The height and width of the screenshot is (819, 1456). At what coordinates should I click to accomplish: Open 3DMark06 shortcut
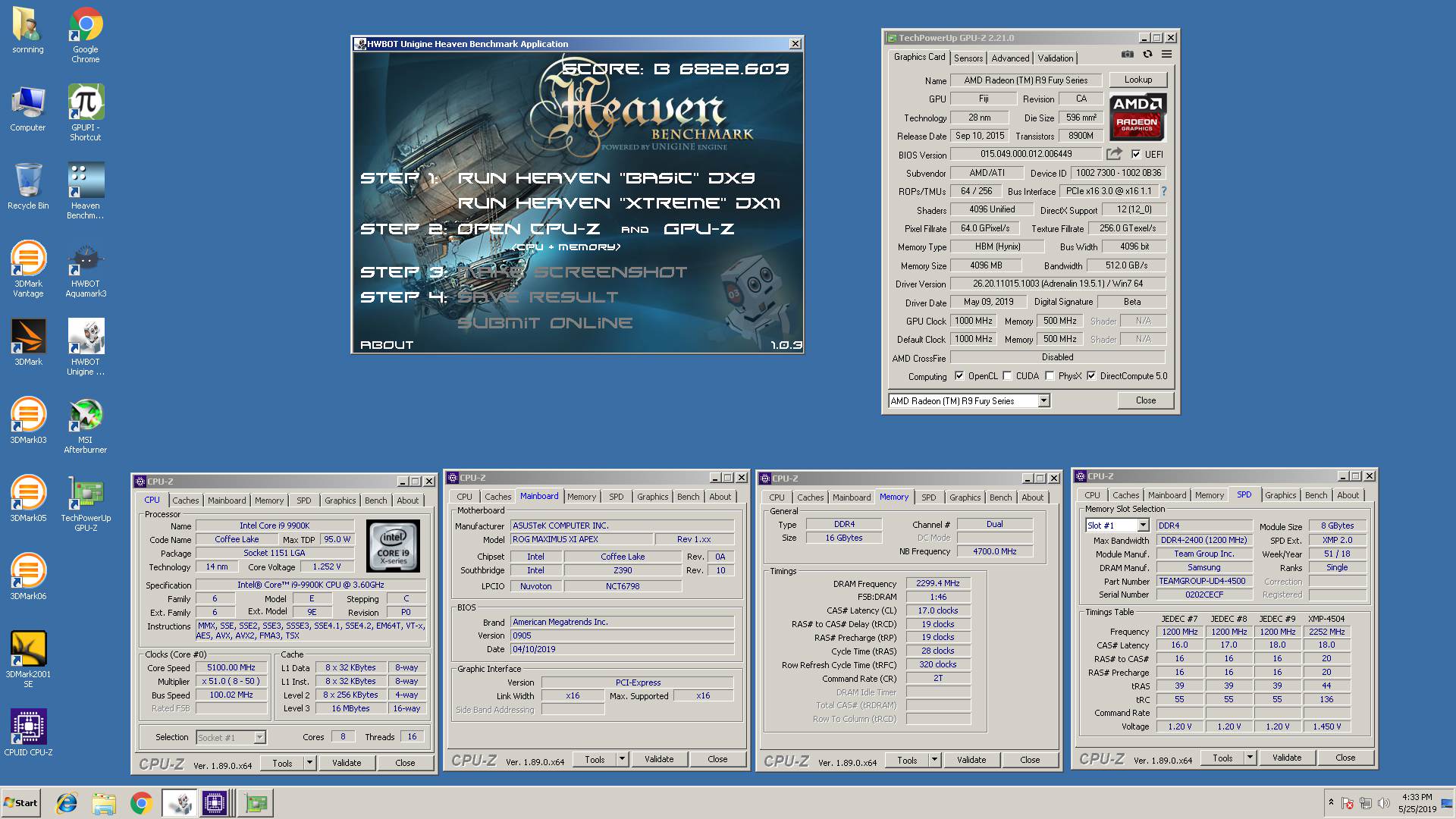click(28, 577)
